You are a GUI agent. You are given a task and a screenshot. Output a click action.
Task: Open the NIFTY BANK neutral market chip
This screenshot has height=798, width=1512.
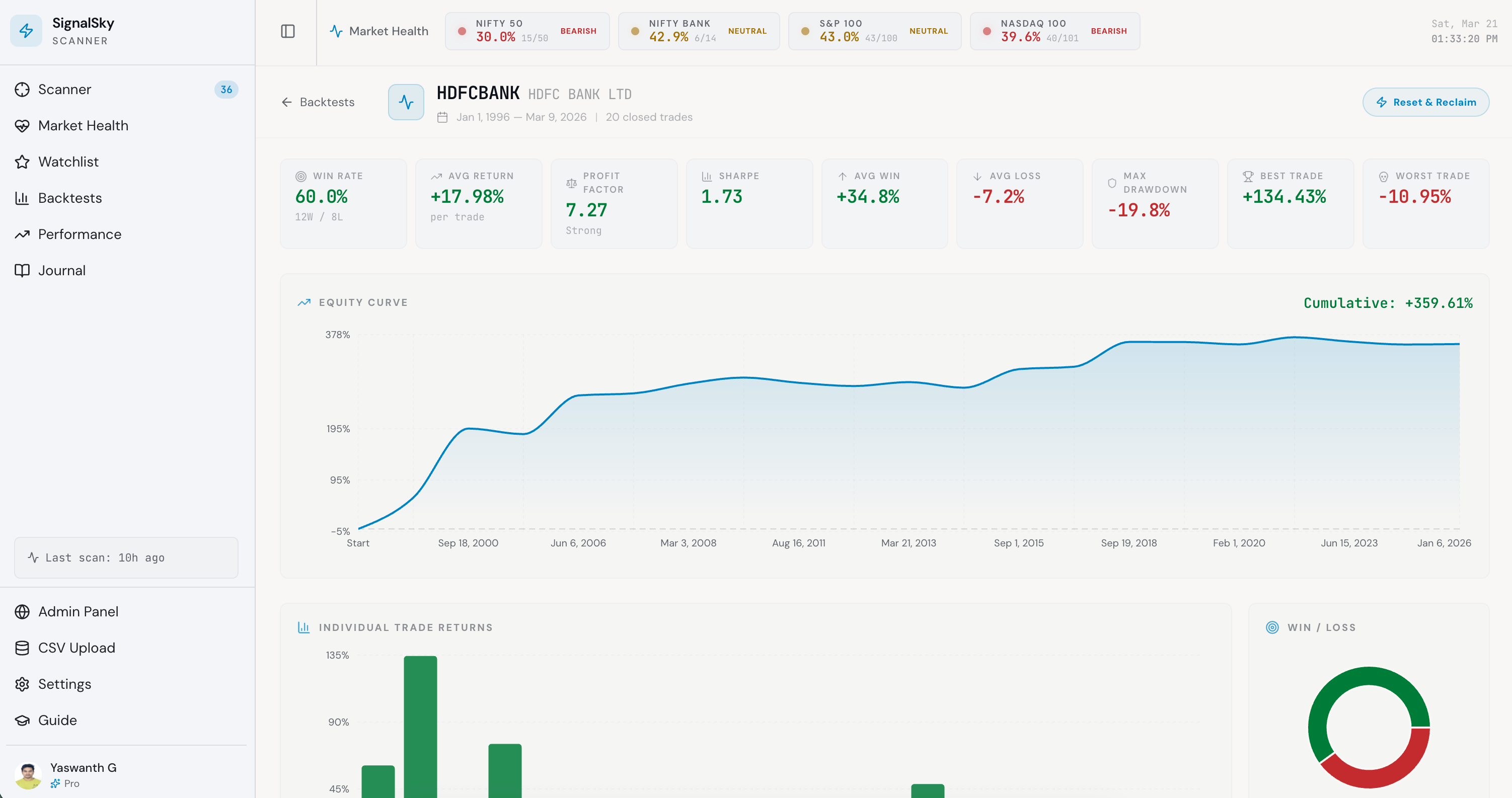[699, 31]
